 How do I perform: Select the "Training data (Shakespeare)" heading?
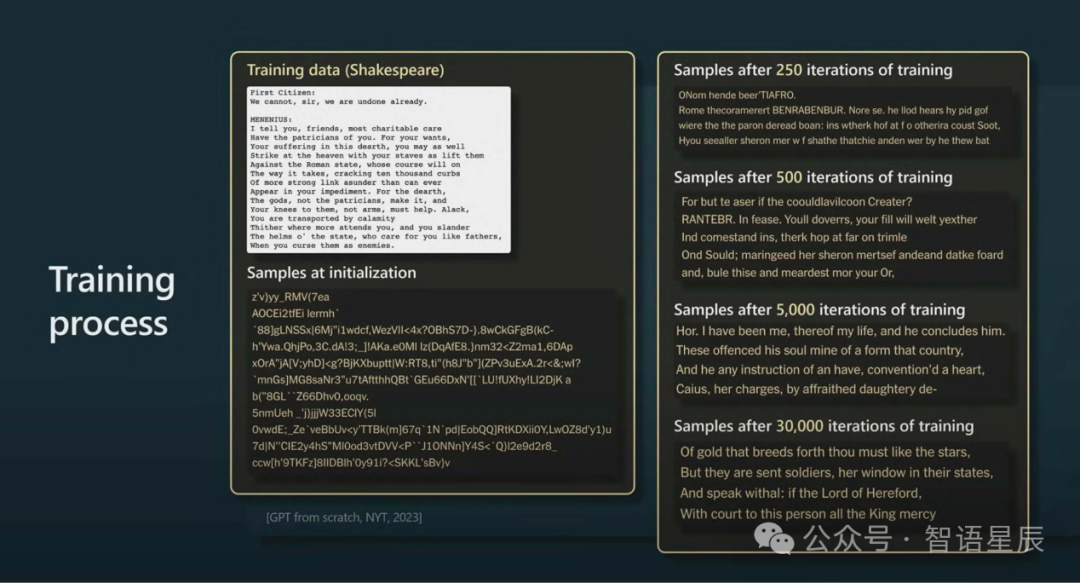pyautogui.click(x=345, y=70)
